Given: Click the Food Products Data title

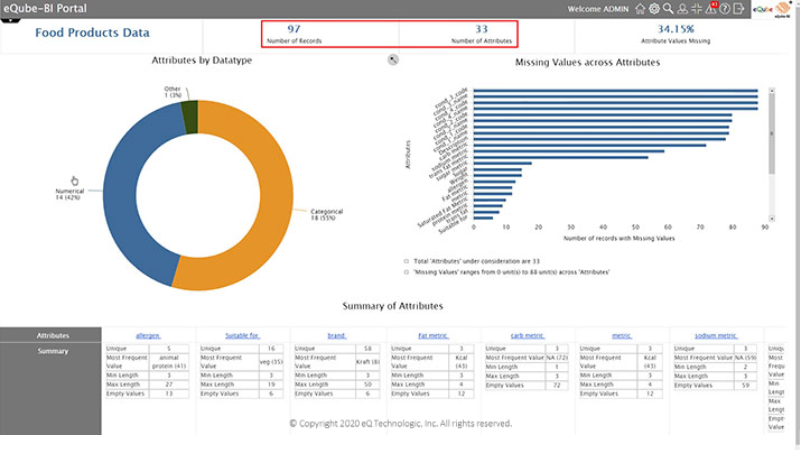Looking at the screenshot, I should [x=92, y=33].
